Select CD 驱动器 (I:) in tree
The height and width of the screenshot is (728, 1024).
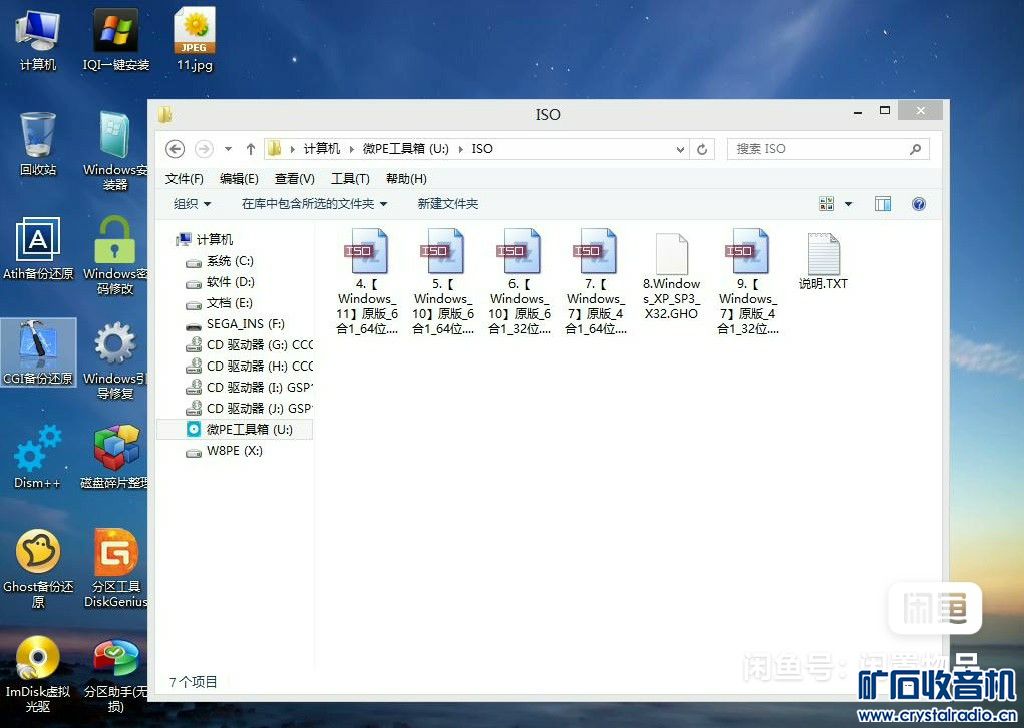249,387
